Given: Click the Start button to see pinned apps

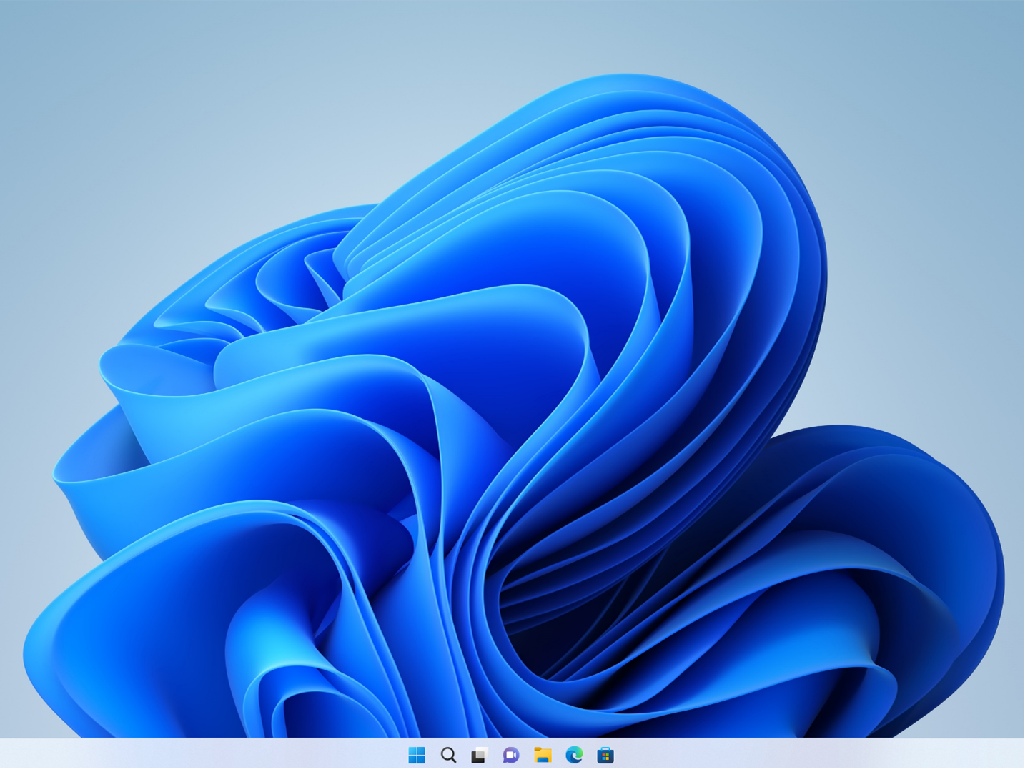Looking at the screenshot, I should [416, 755].
